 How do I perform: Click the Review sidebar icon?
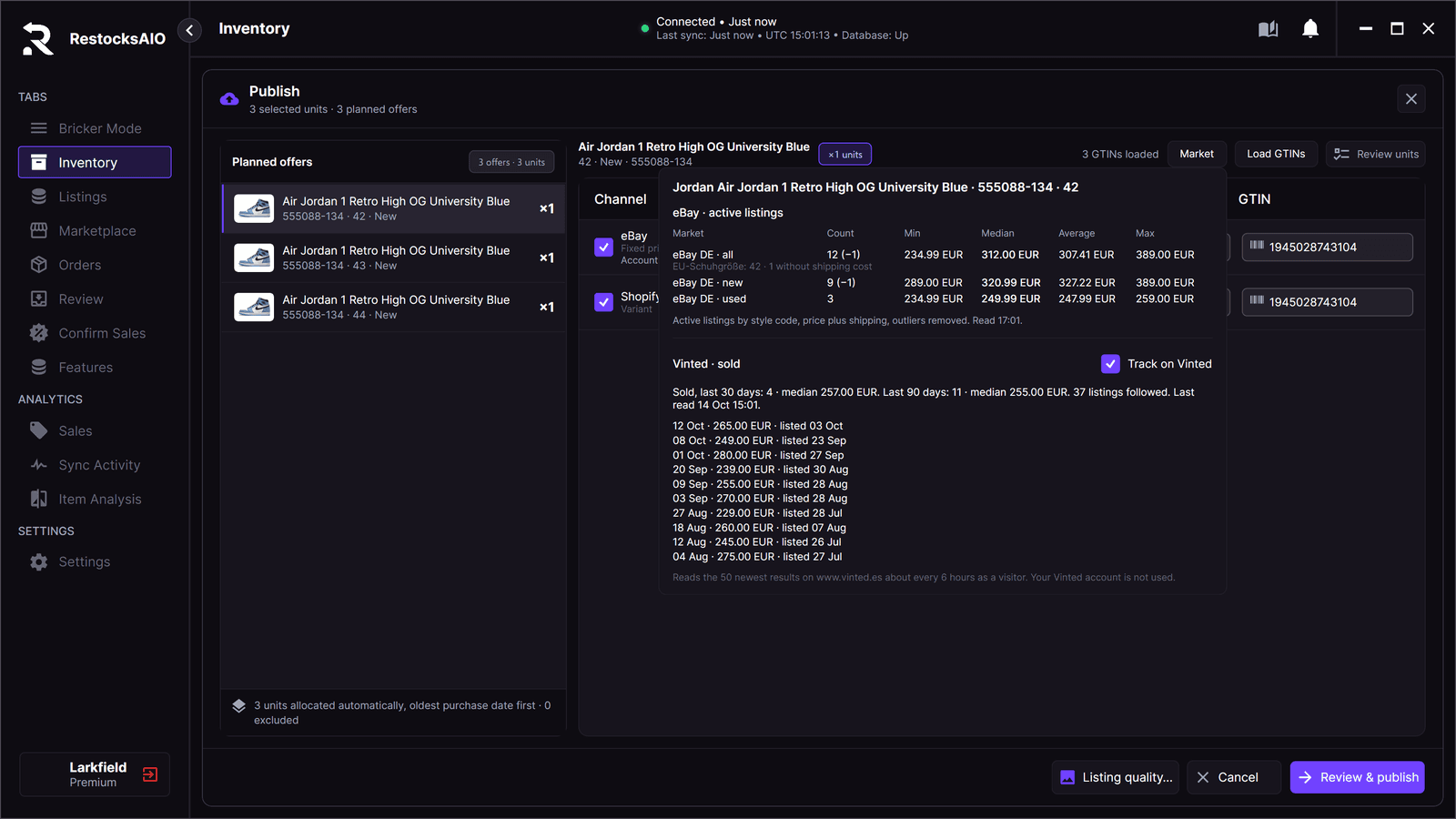38,298
